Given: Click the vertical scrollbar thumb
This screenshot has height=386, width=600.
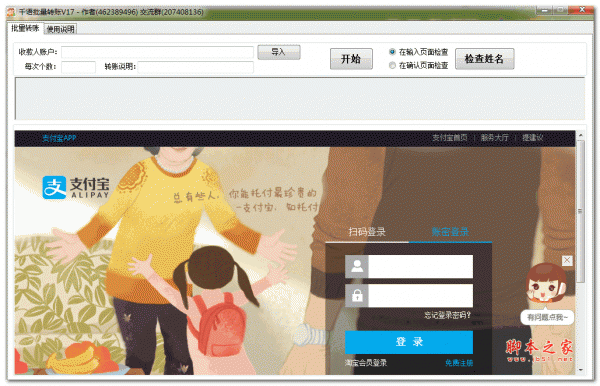Looking at the screenshot, I should point(580,211).
